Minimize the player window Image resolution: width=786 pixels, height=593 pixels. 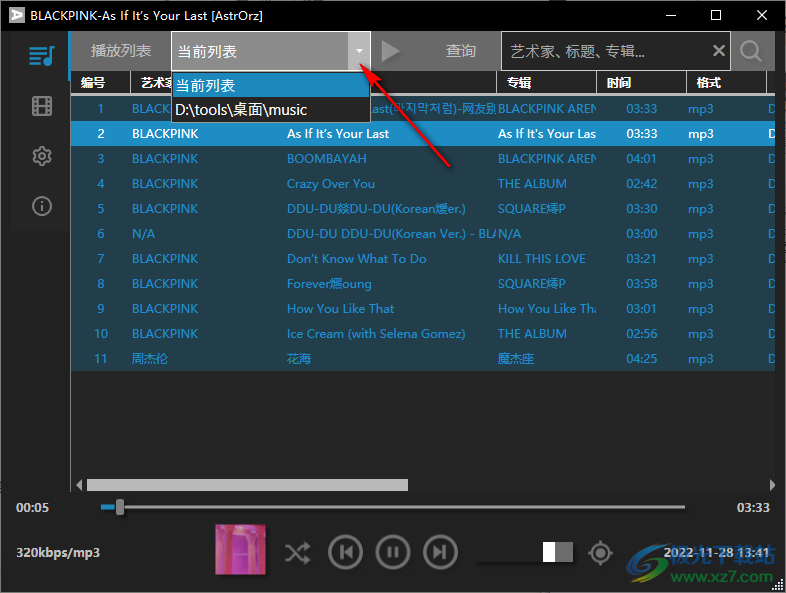click(671, 15)
